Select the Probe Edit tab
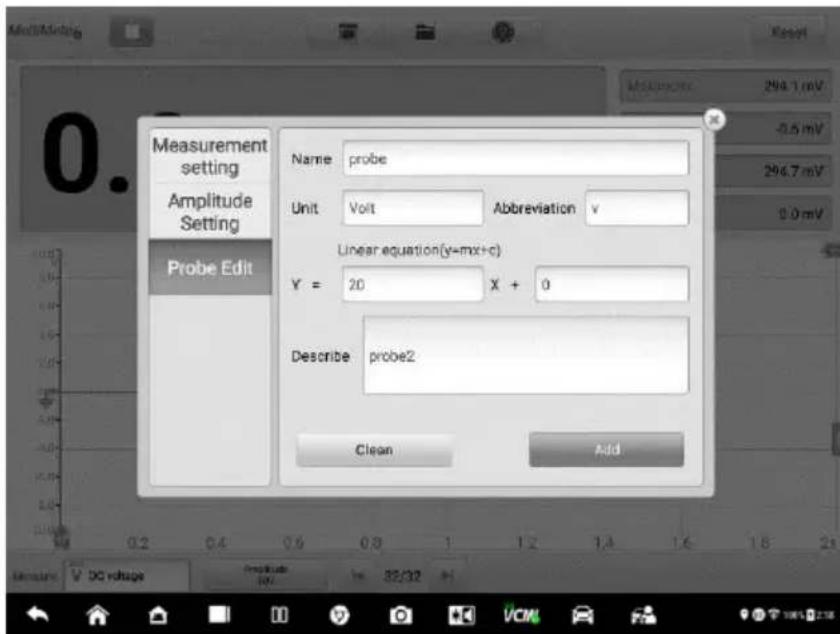 coord(210,267)
